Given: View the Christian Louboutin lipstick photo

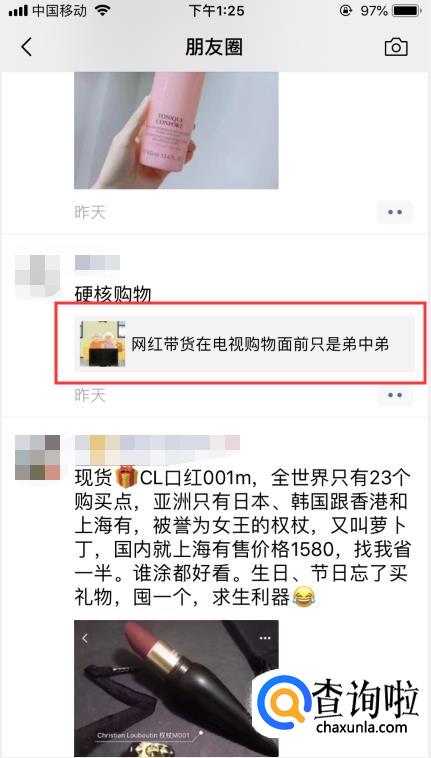Looking at the screenshot, I should pyautogui.click(x=176, y=688).
